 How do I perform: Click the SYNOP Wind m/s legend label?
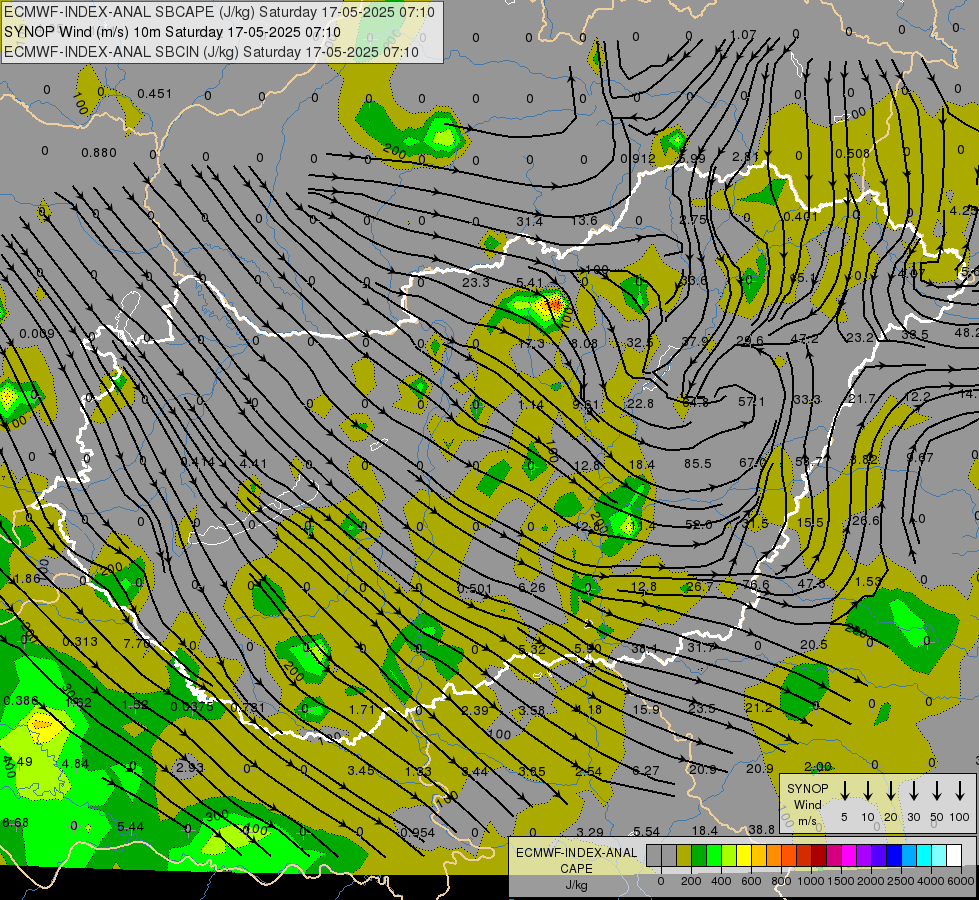[807, 805]
